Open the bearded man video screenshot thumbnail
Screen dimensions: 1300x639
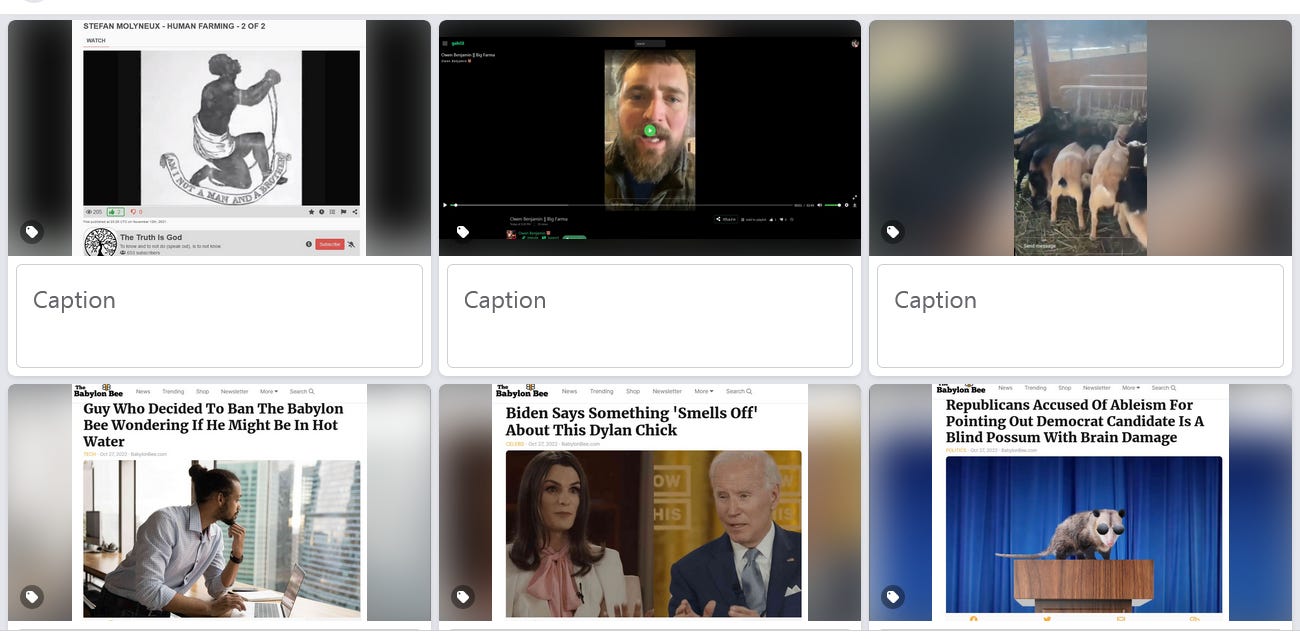[650, 138]
